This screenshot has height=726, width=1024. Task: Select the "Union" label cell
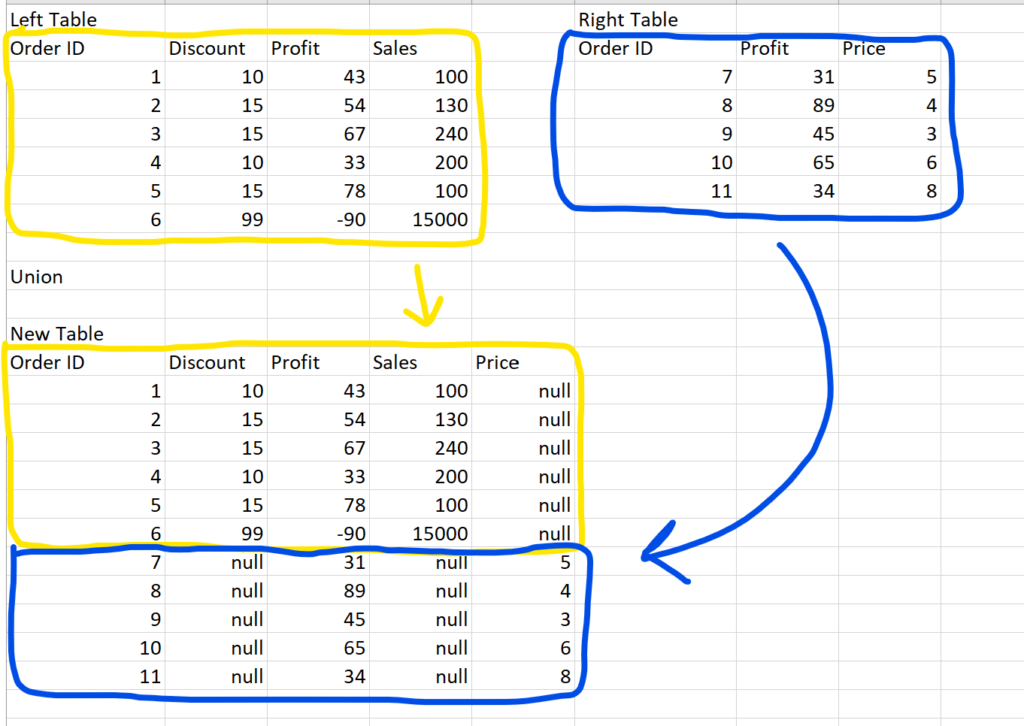(x=37, y=277)
